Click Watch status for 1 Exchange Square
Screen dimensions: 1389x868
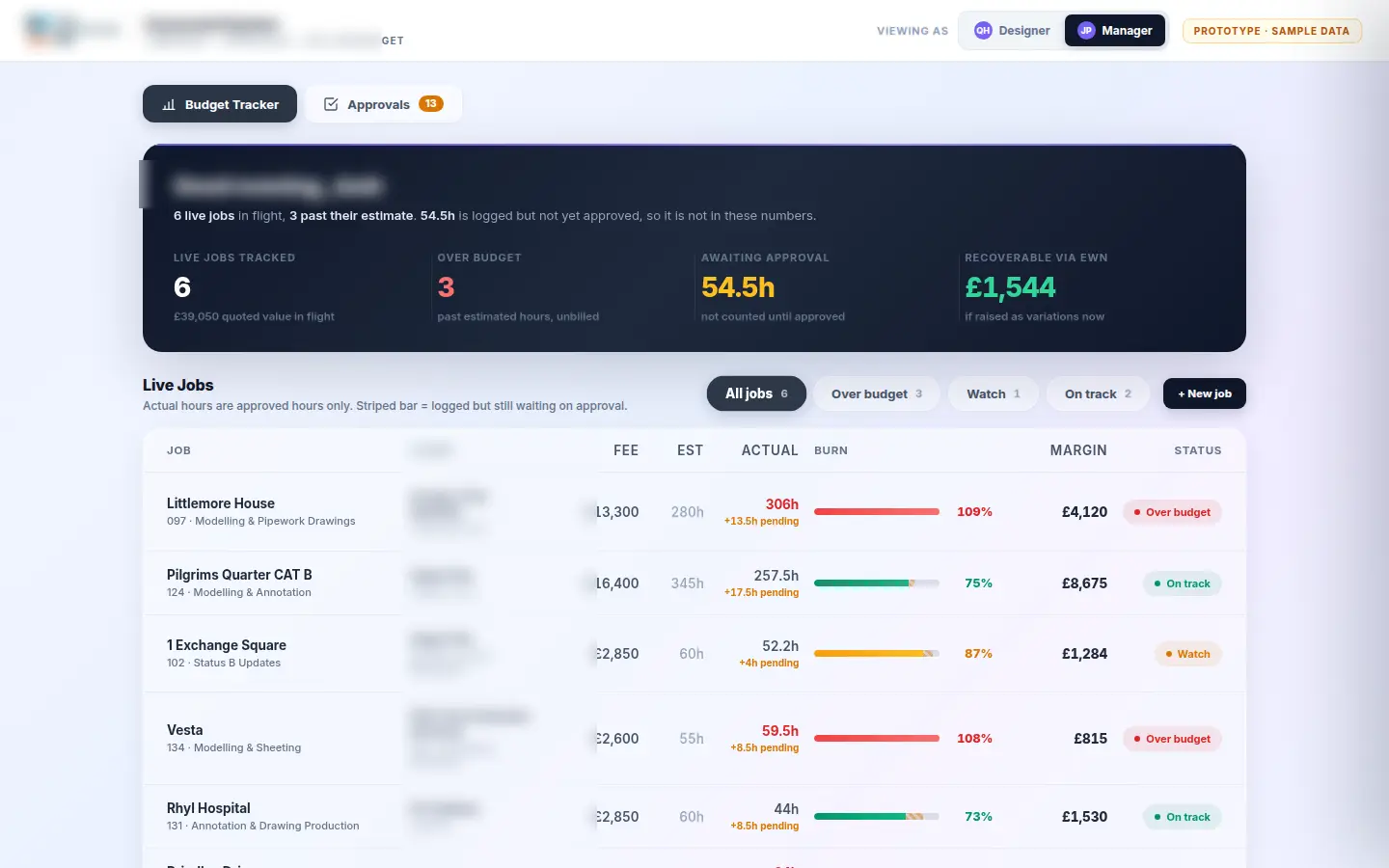click(1188, 654)
